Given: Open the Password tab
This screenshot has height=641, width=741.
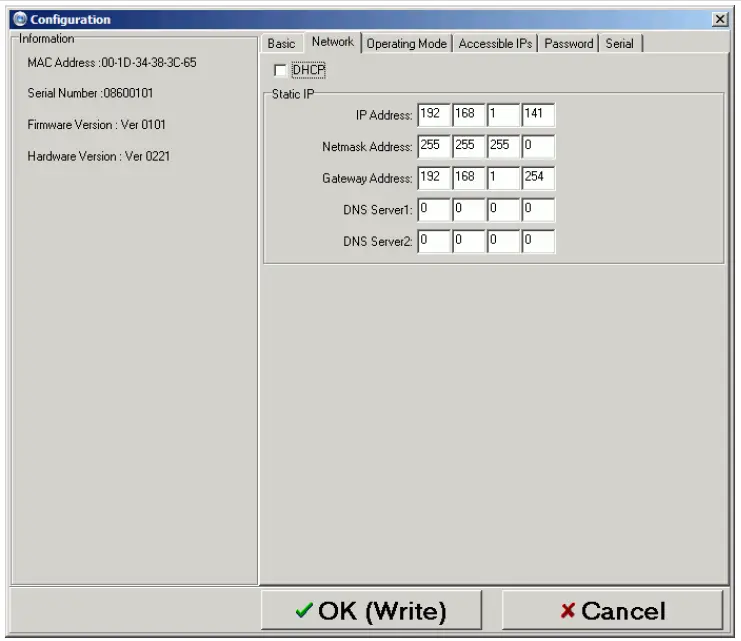Looking at the screenshot, I should tap(569, 43).
